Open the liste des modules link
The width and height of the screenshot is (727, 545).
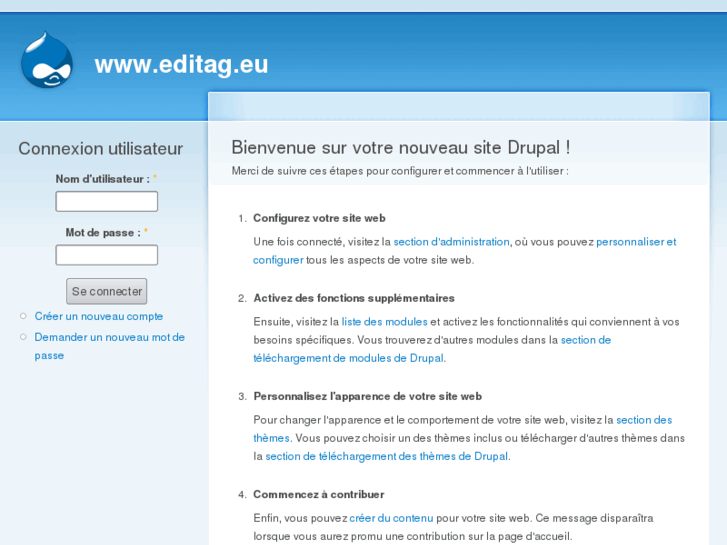tap(384, 321)
